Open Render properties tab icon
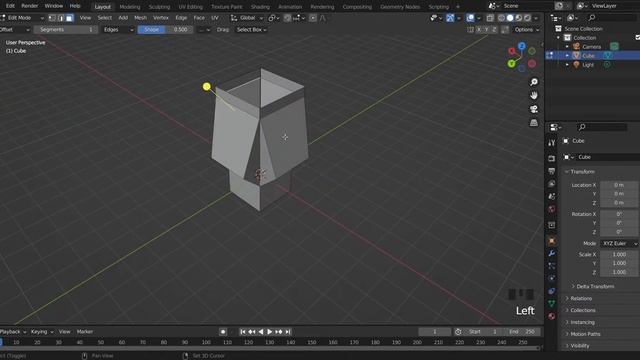Viewport: 640px width, 360px height. [x=551, y=158]
